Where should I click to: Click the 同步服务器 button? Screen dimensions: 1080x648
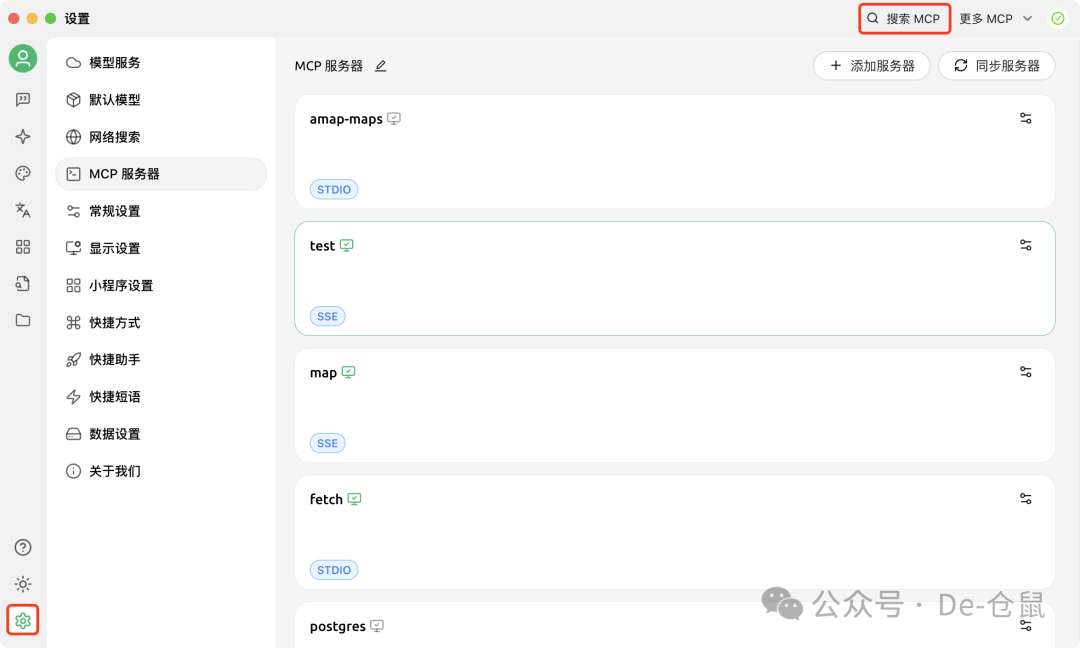tap(996, 65)
